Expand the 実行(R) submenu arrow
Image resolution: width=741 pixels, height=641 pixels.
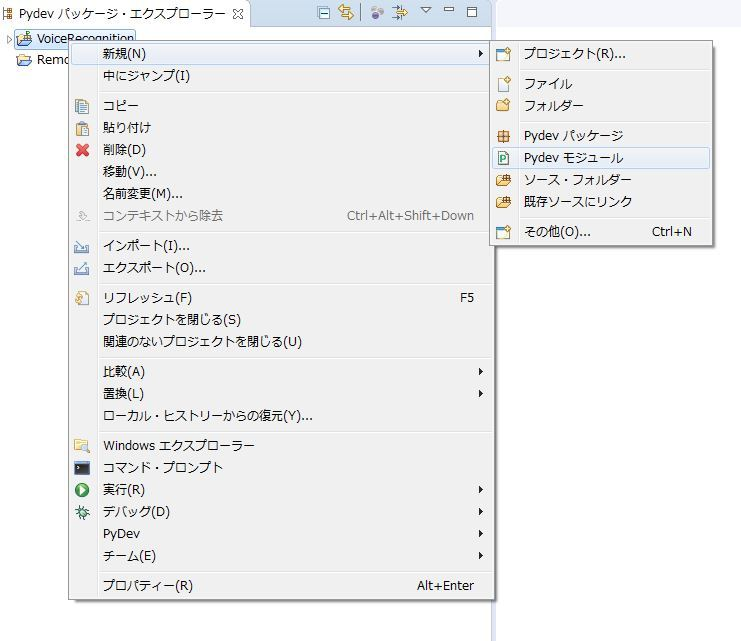coord(481,489)
